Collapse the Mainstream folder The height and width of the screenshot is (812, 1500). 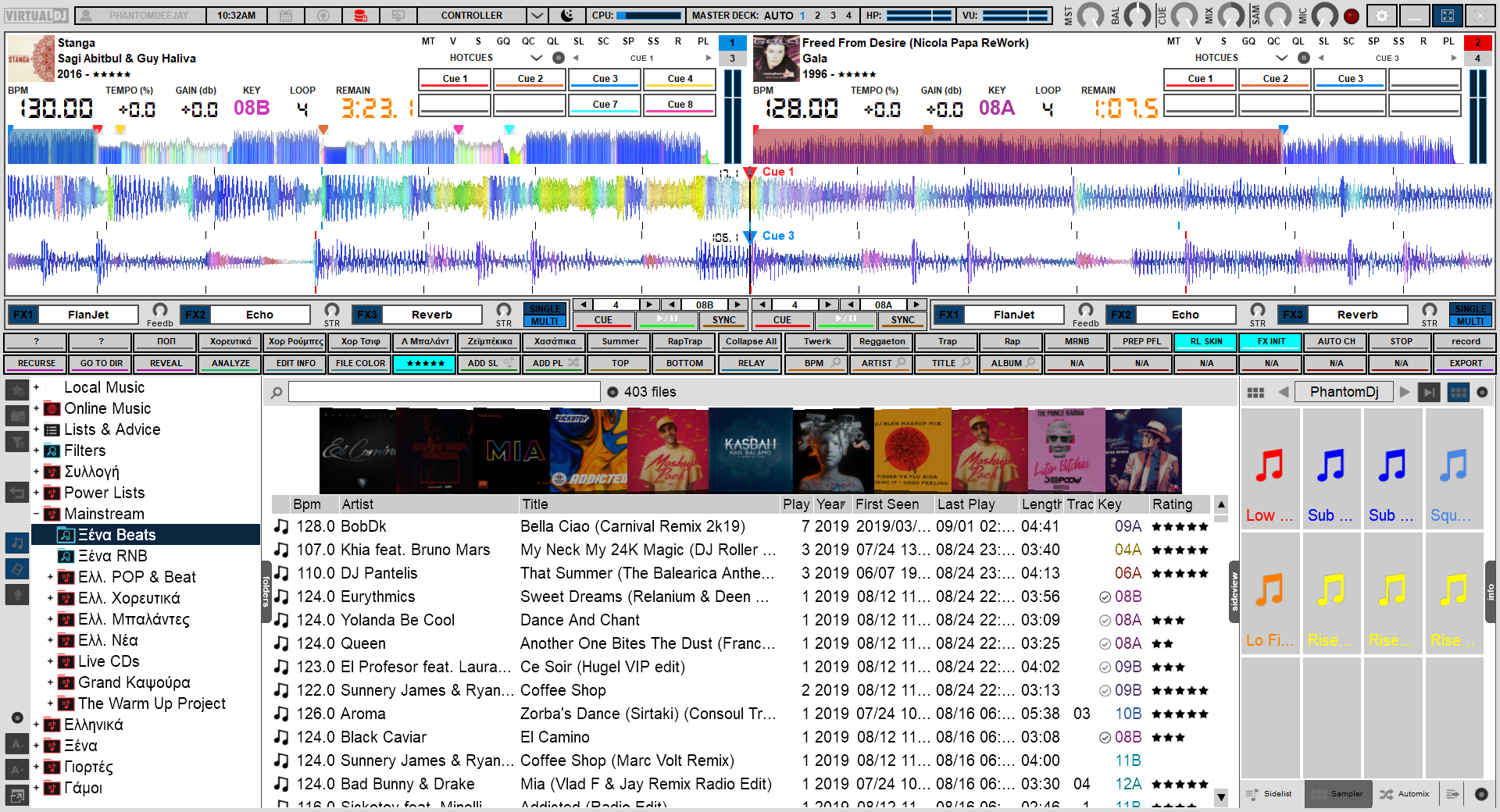point(36,514)
